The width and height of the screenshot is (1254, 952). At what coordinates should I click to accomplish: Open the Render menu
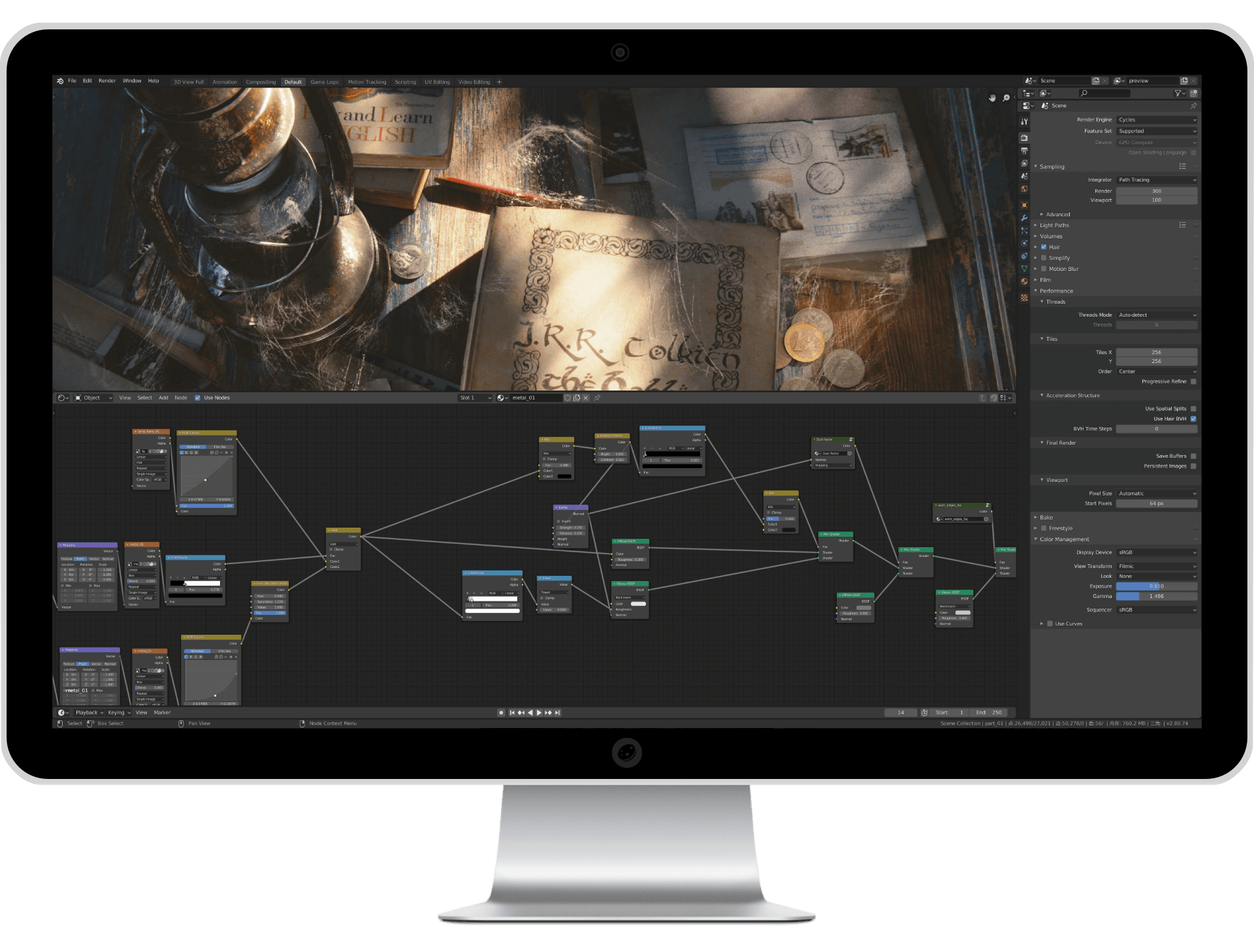[x=107, y=82]
